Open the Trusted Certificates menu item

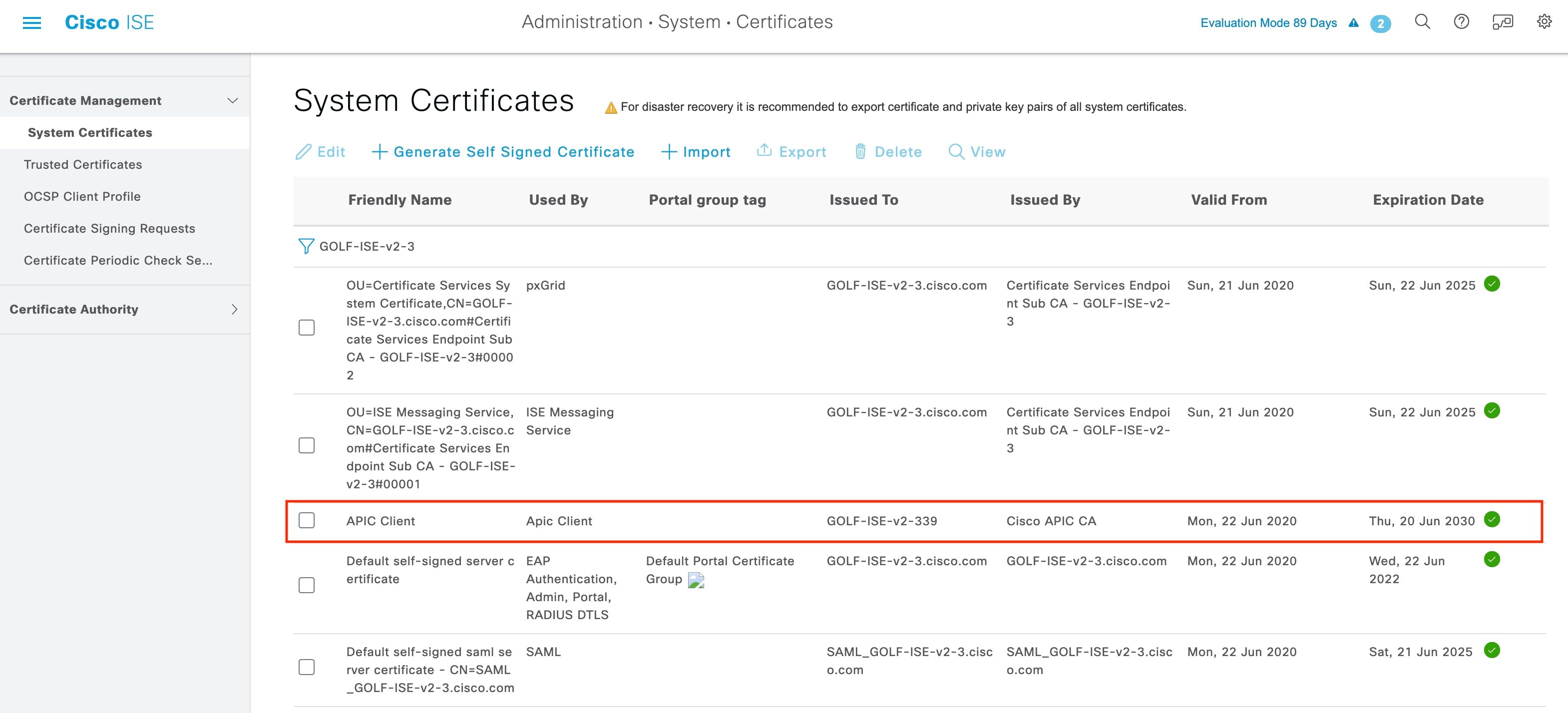(x=82, y=164)
